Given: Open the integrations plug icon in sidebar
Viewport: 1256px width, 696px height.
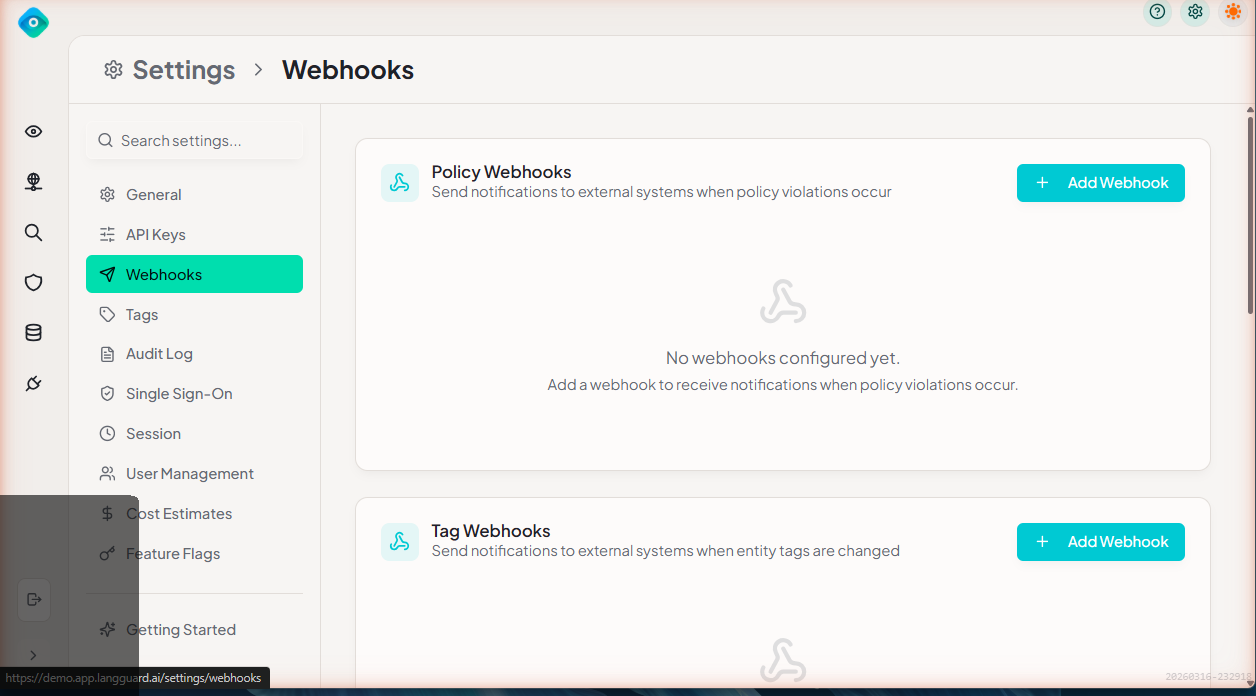Looking at the screenshot, I should (33, 383).
